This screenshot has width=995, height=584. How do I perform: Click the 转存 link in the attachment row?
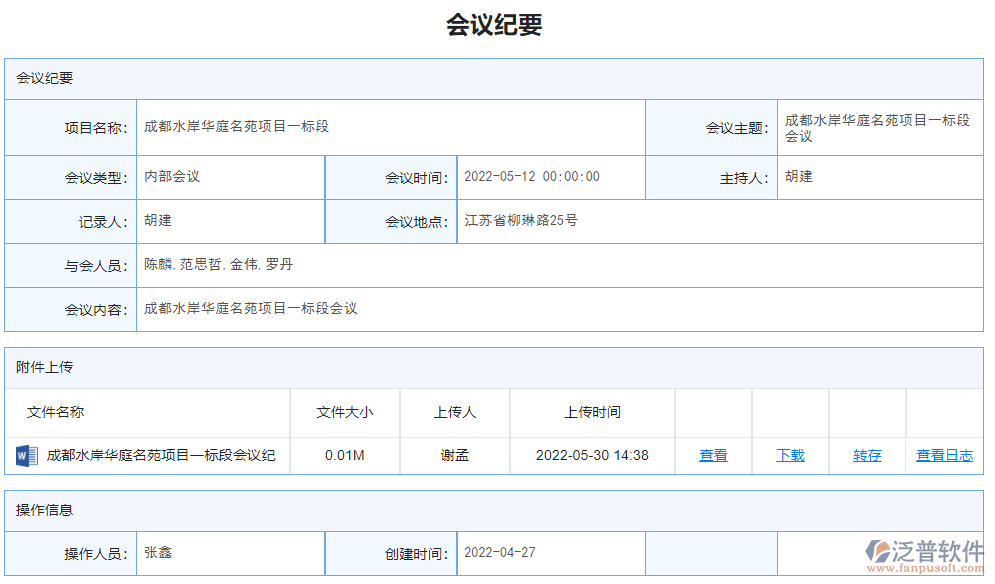pos(866,455)
